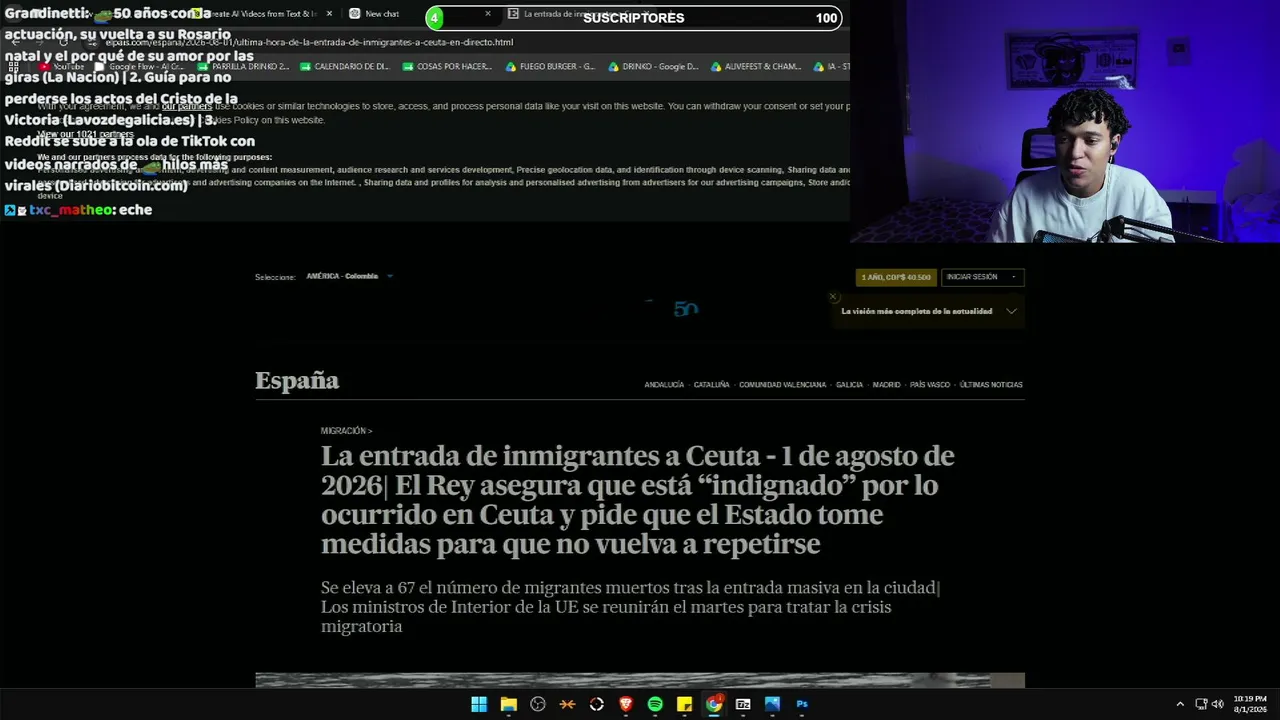This screenshot has width=1280, height=720.
Task: Open network settings in the system tray
Action: pyautogui.click(x=1201, y=704)
